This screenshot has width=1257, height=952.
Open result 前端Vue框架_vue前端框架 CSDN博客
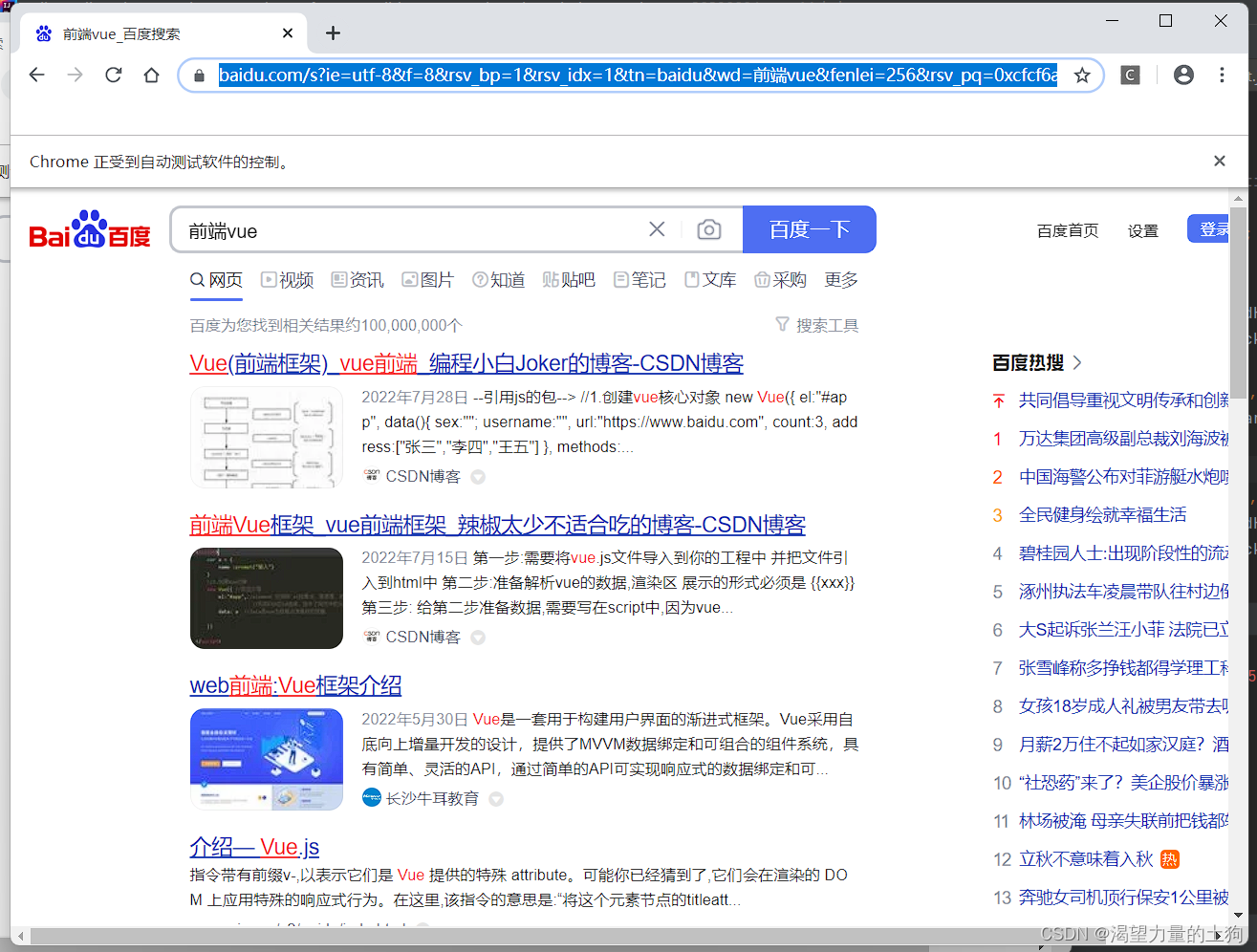(x=498, y=525)
